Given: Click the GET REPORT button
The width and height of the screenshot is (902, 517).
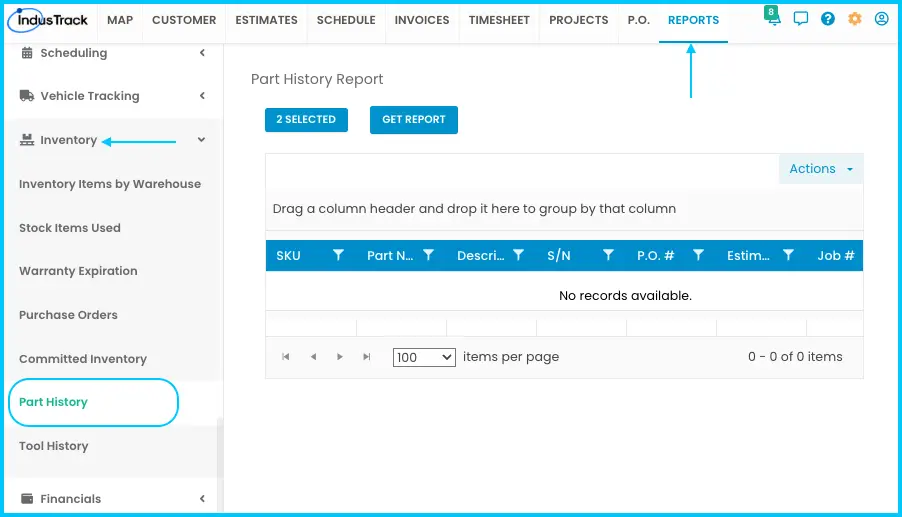Looking at the screenshot, I should point(414,120).
